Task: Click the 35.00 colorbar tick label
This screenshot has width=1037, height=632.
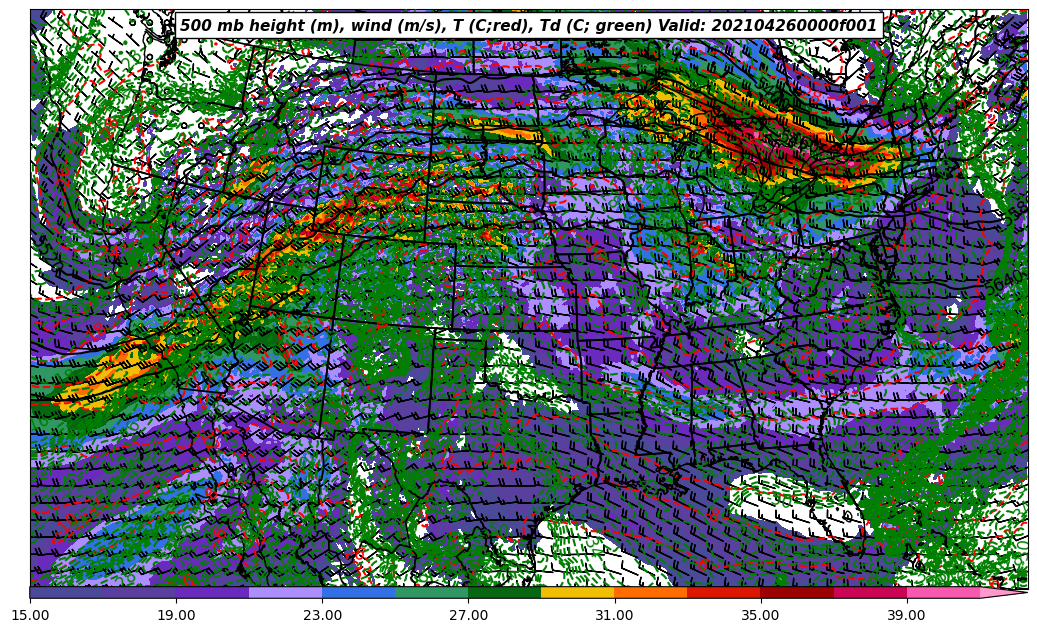Action: tap(760, 615)
